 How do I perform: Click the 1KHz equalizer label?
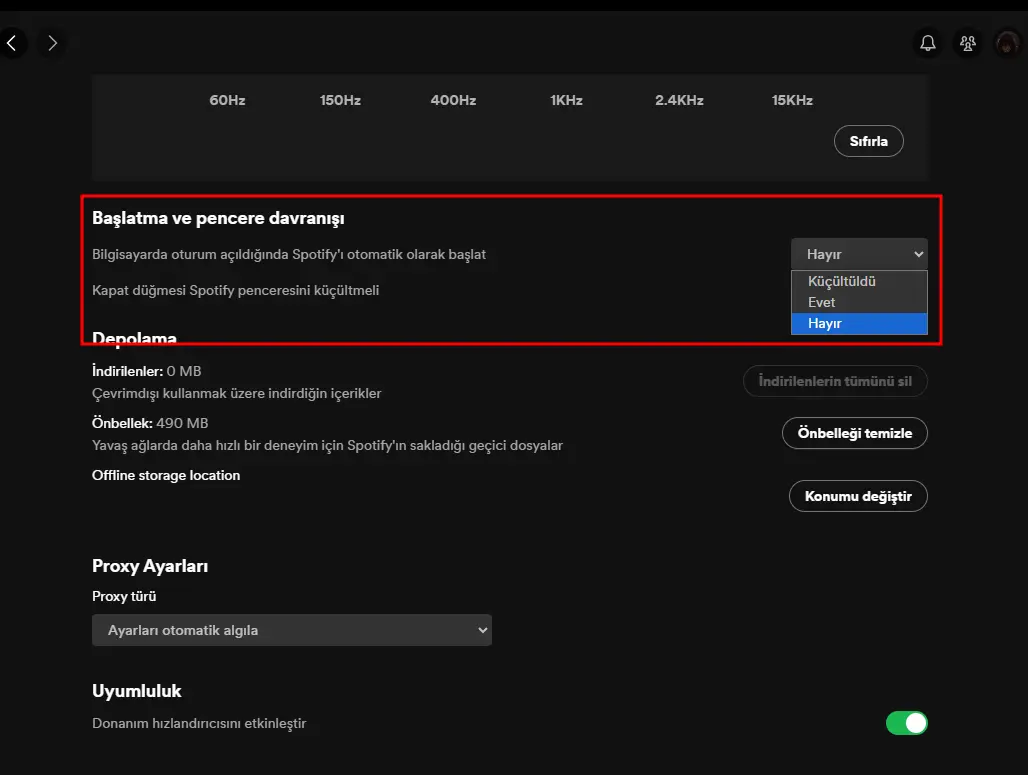566,100
